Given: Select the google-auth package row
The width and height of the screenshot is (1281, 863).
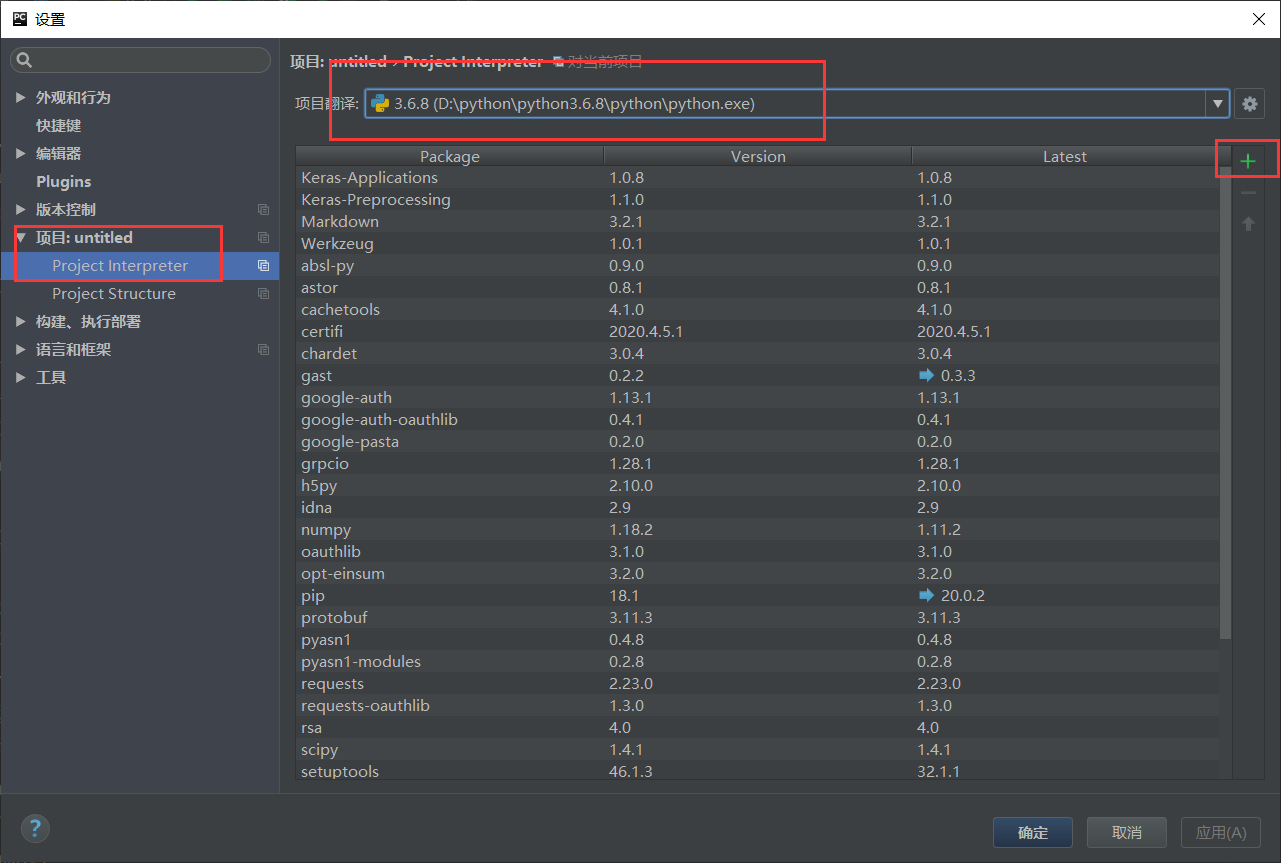Looking at the screenshot, I should (757, 398).
